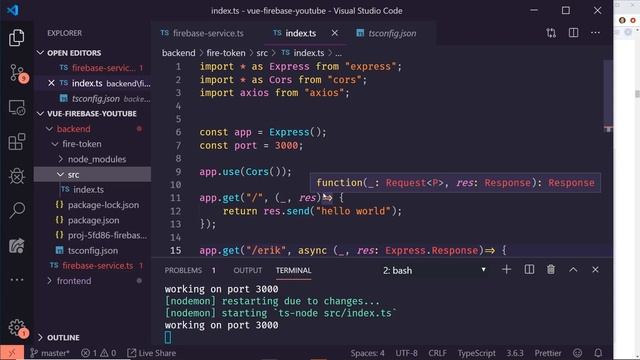Viewport: 640px width, 360px height.
Task: Create a new terminal with plus icon
Action: pyautogui.click(x=507, y=270)
